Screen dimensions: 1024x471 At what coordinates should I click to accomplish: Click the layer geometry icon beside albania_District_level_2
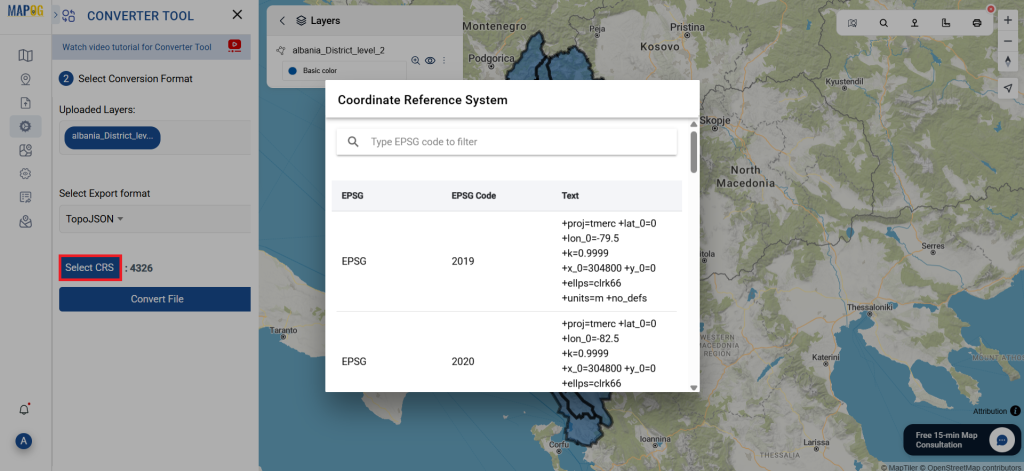tap(281, 50)
